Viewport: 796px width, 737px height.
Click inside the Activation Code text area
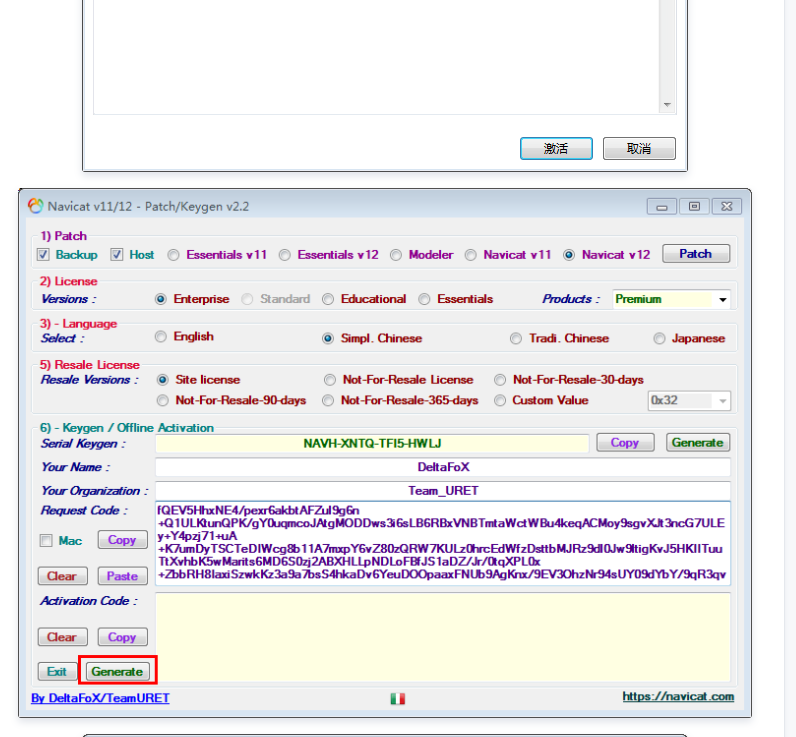[x=443, y=637]
